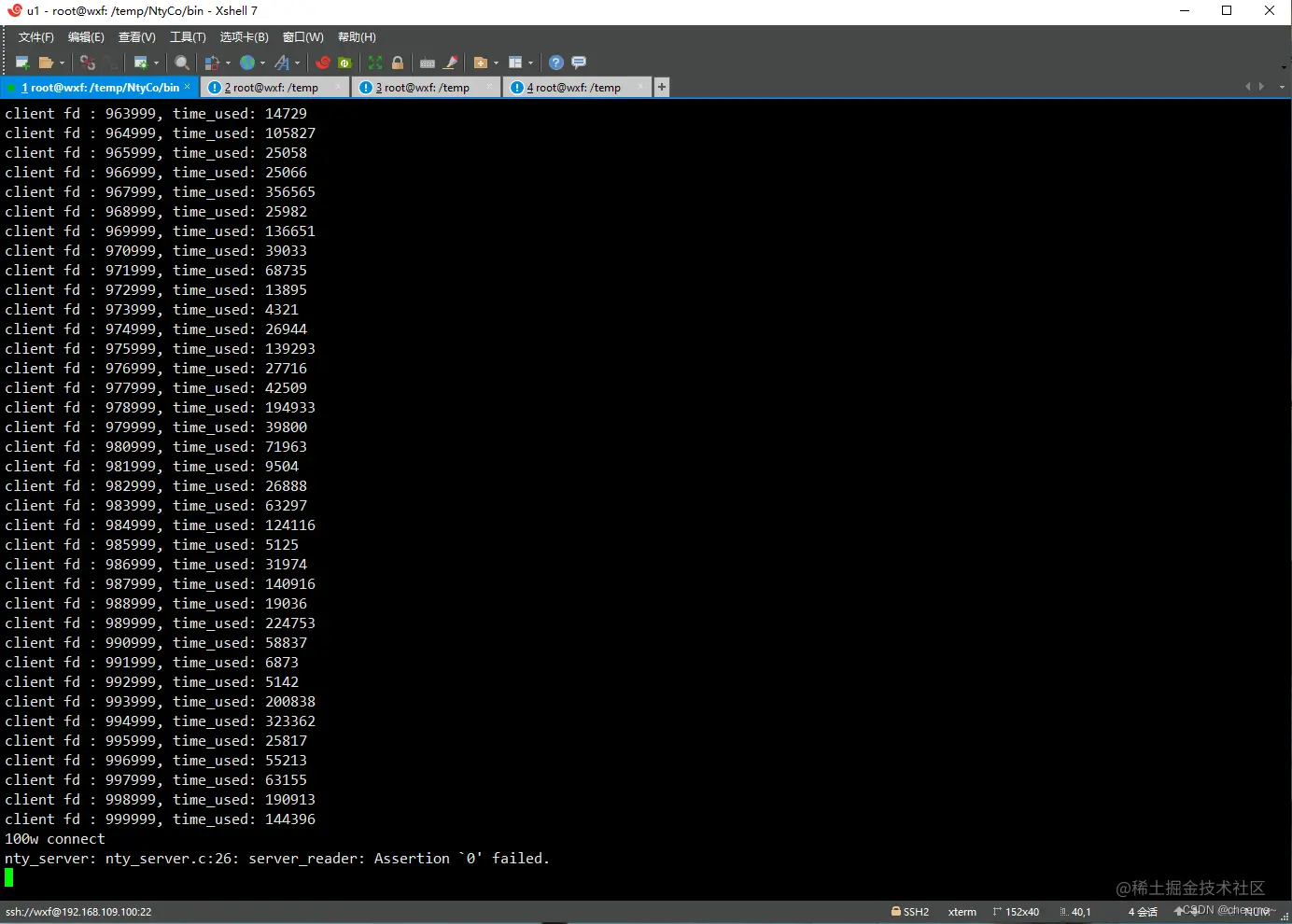
Task: Click the status bar upload arrow icon
Action: [x=1179, y=910]
